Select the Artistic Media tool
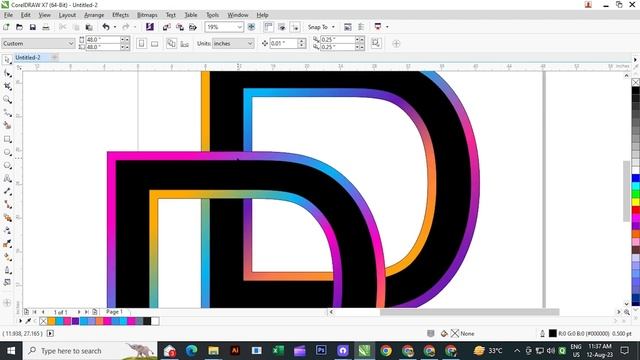The image size is (640, 360). click(x=7, y=125)
